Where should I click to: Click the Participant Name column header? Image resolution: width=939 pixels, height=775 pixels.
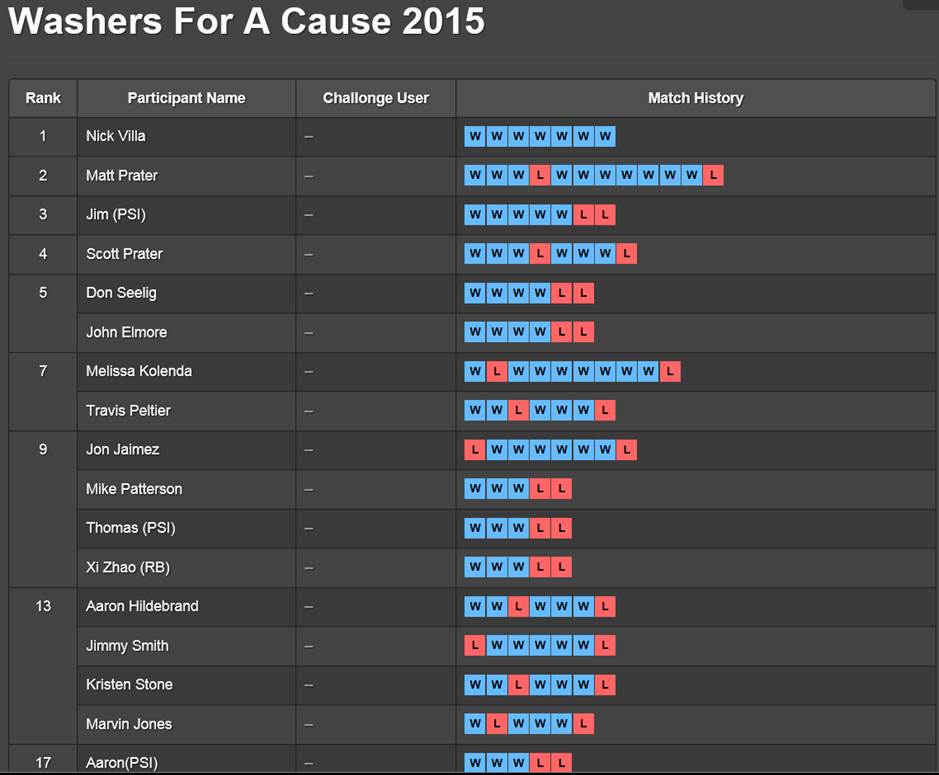pos(186,98)
